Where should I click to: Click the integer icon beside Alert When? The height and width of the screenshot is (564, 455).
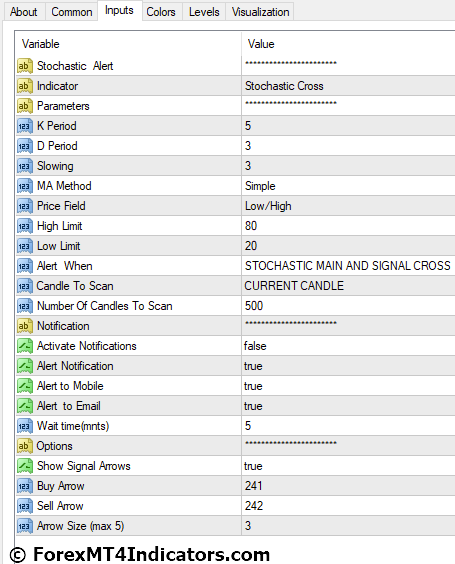[25, 266]
